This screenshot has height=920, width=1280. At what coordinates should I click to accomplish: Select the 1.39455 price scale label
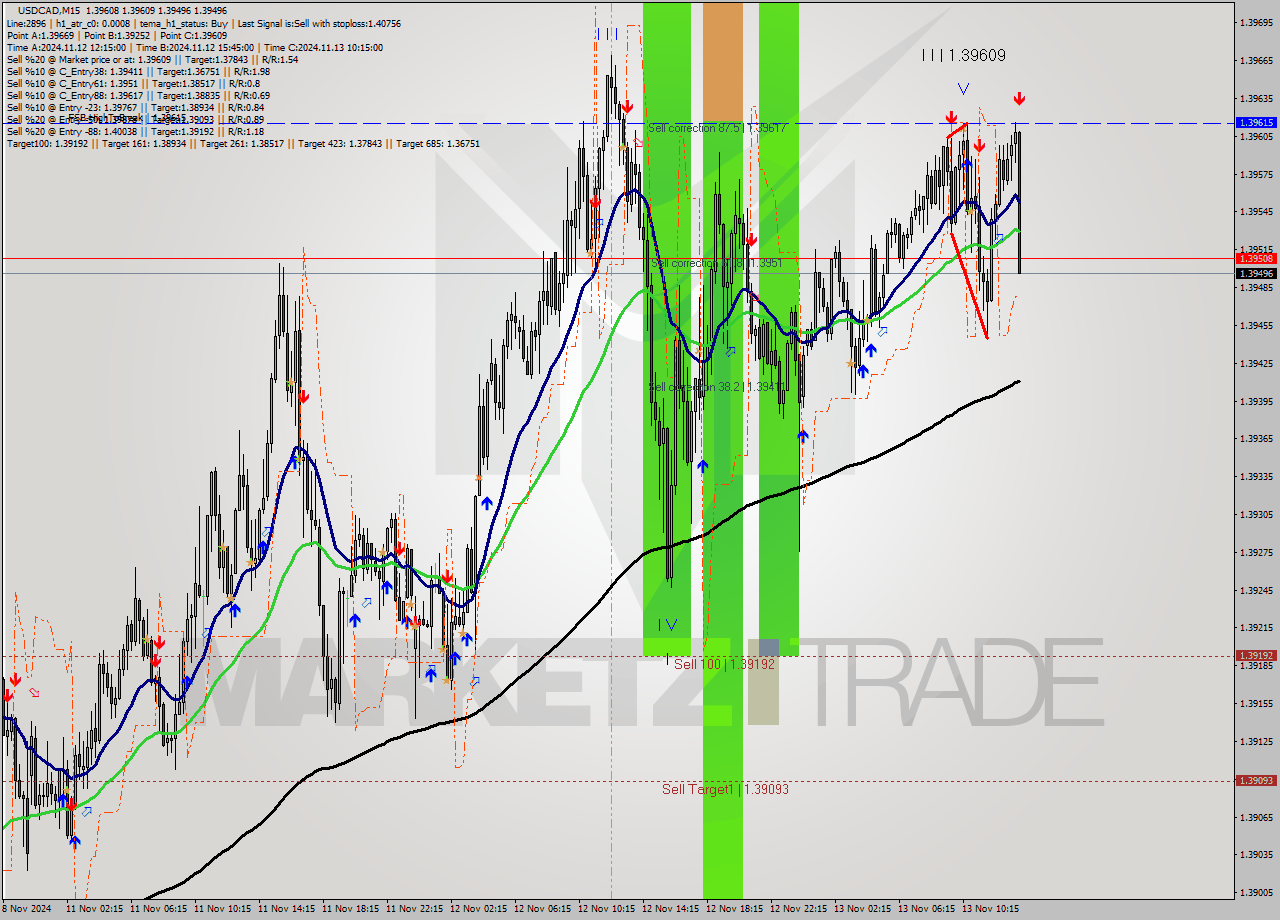[1256, 325]
